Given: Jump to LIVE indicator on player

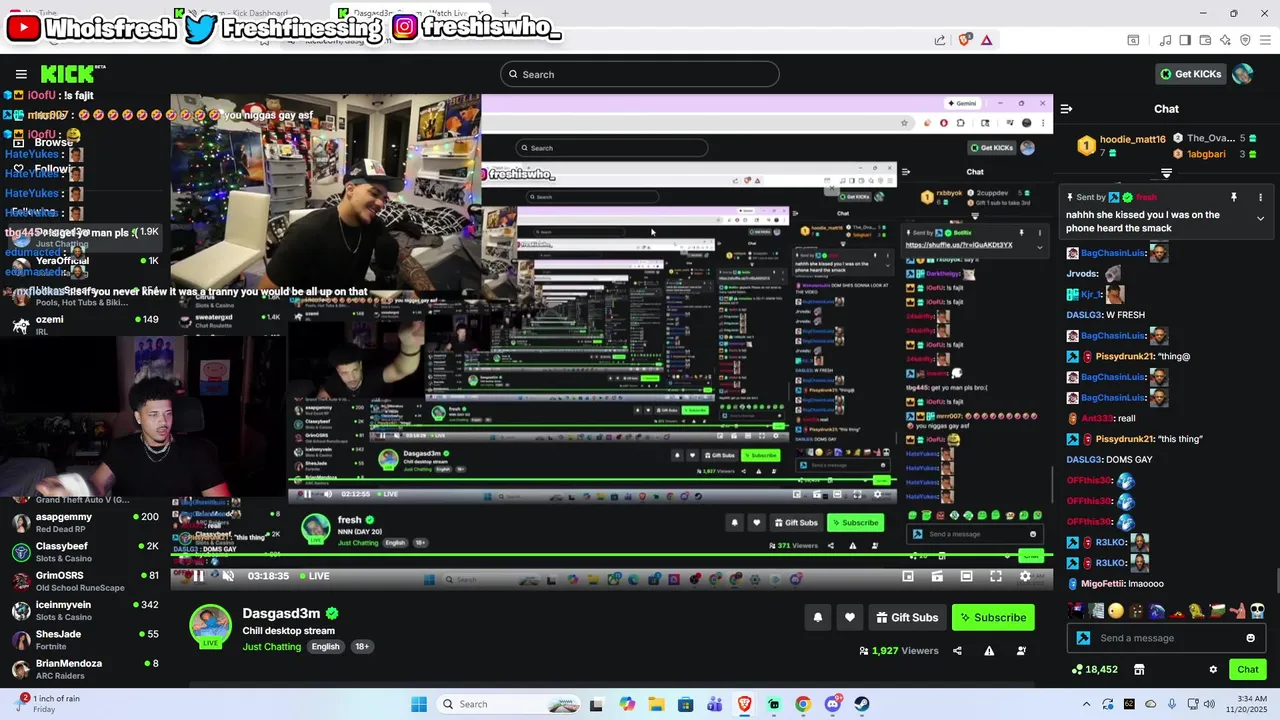Looking at the screenshot, I should coord(313,576).
